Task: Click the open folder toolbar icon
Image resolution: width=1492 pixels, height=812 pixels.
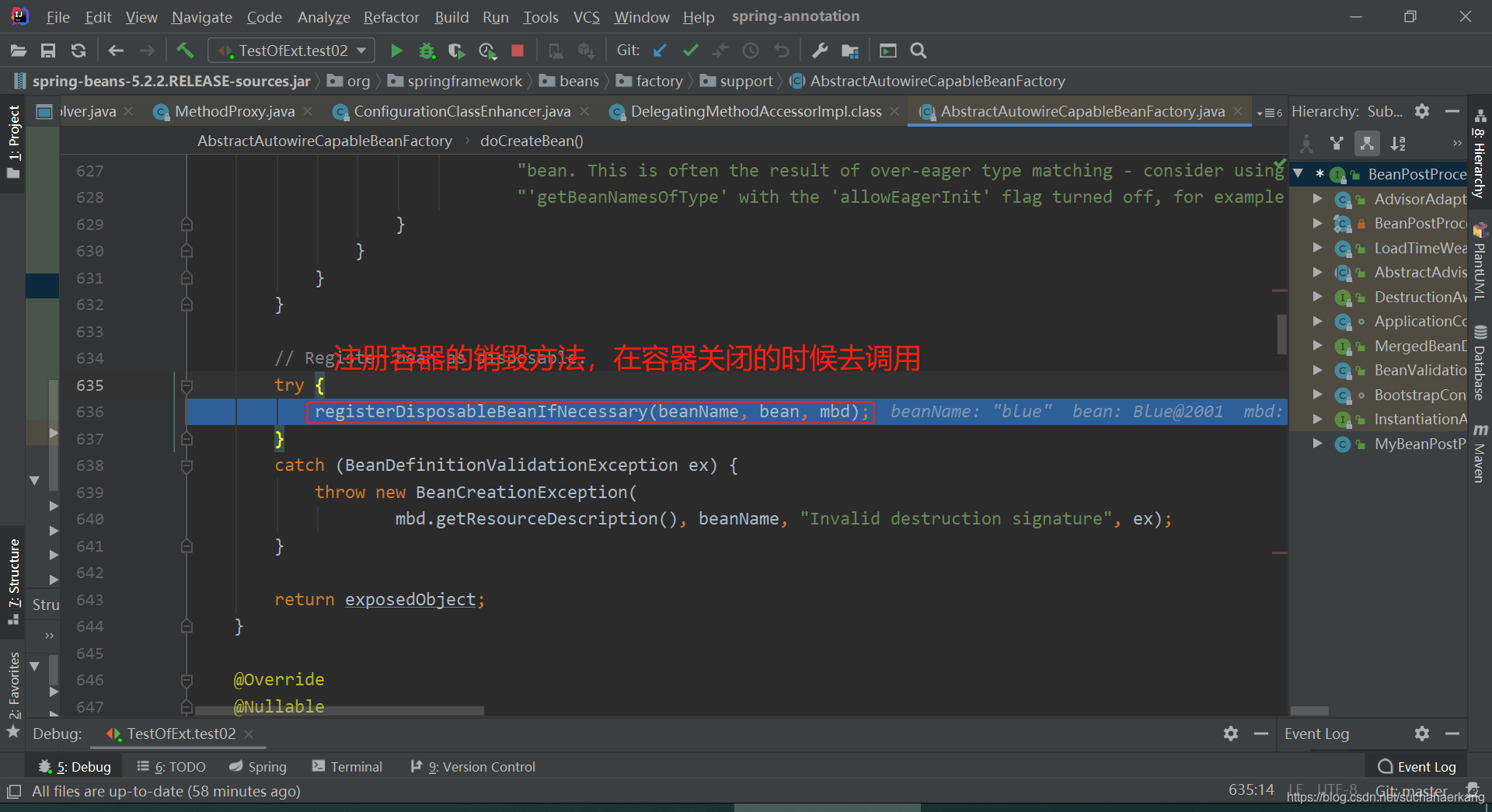Action: click(x=19, y=51)
